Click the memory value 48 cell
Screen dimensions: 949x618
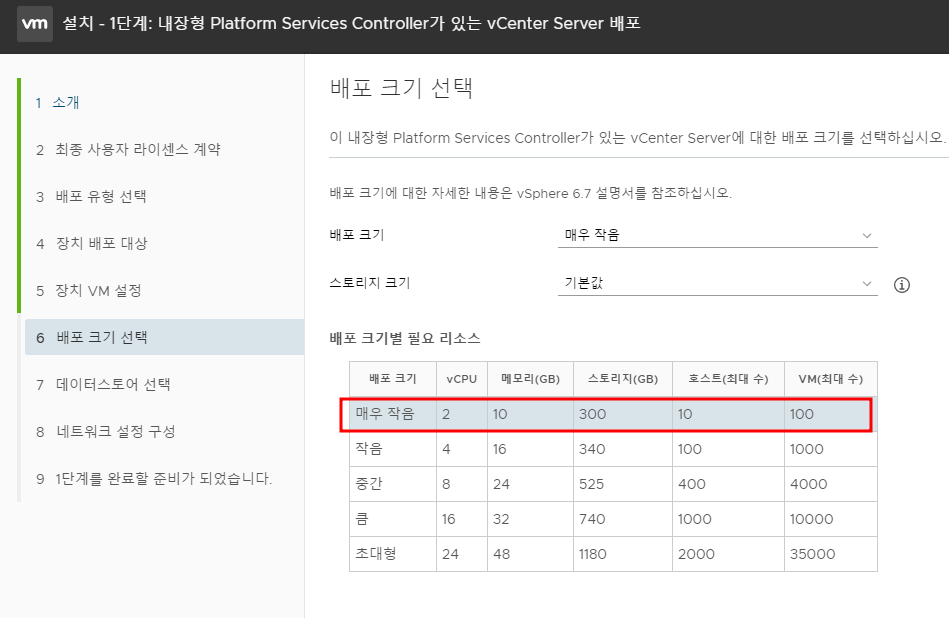[530, 554]
